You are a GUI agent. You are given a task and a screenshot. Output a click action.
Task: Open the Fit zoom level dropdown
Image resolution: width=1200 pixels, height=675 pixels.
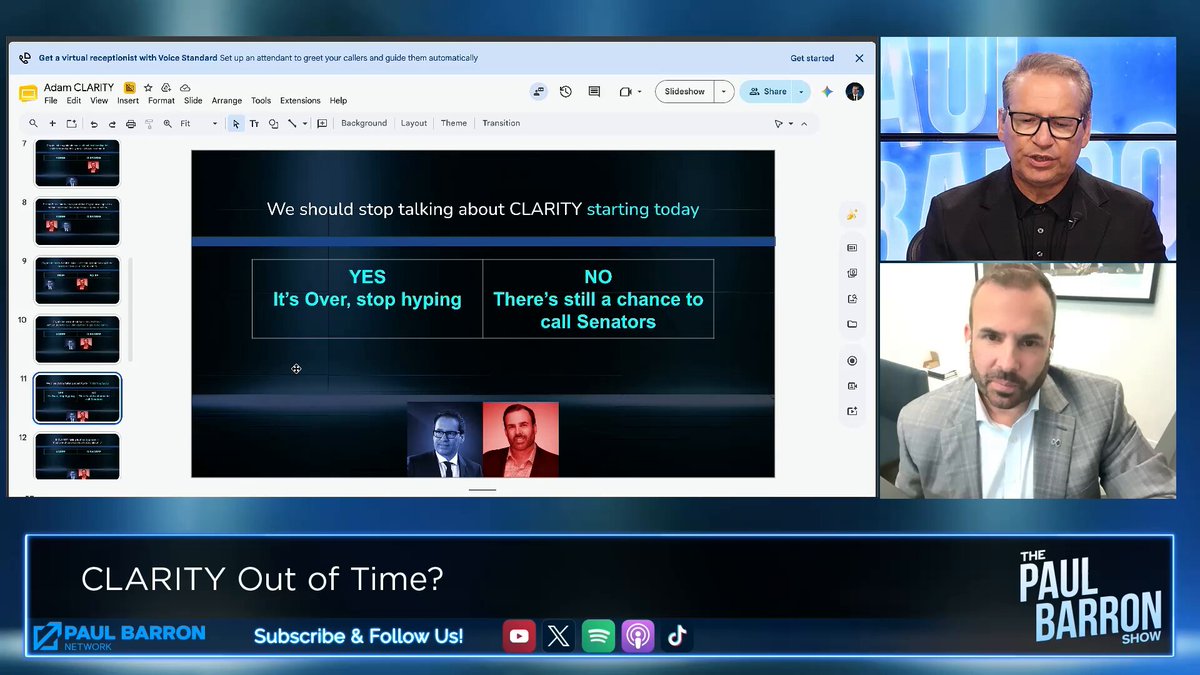click(x=199, y=124)
